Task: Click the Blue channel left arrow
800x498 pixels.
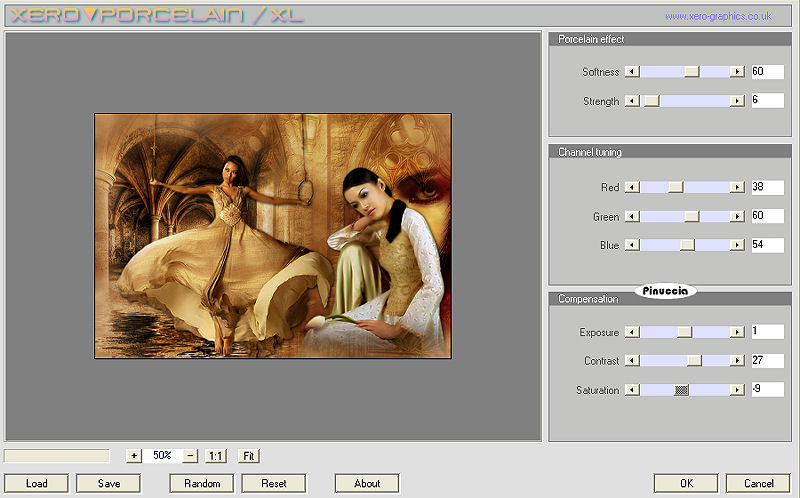Action: point(631,245)
